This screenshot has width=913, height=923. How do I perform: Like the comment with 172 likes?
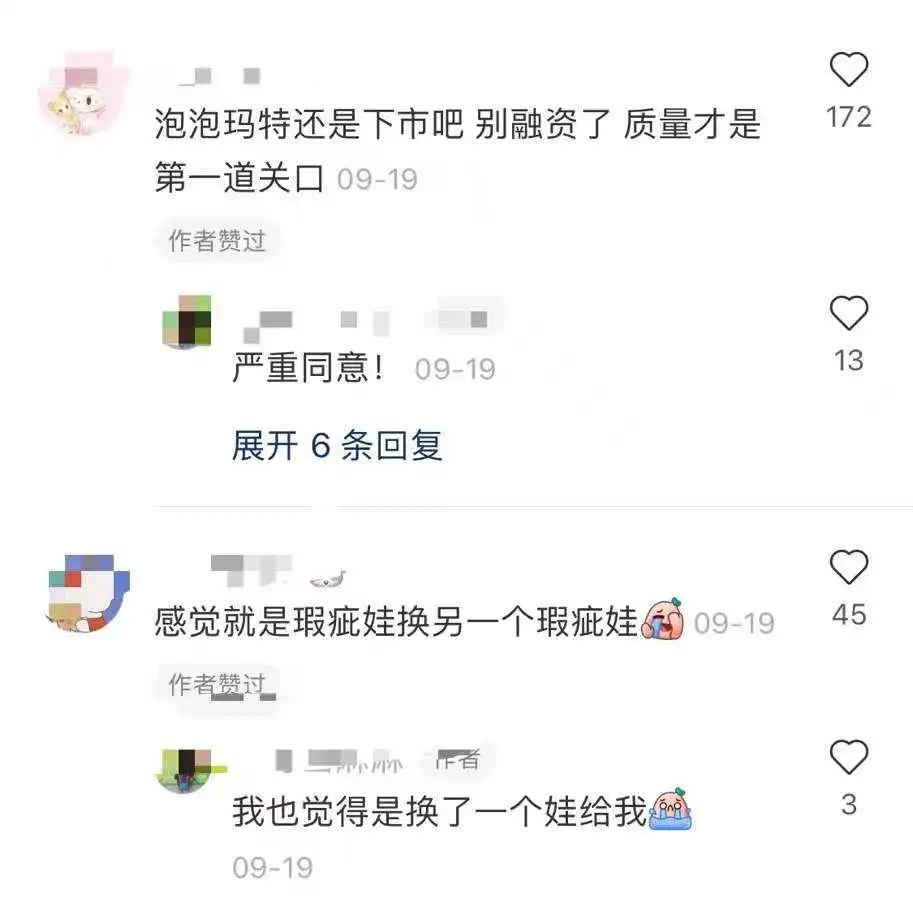point(849,69)
